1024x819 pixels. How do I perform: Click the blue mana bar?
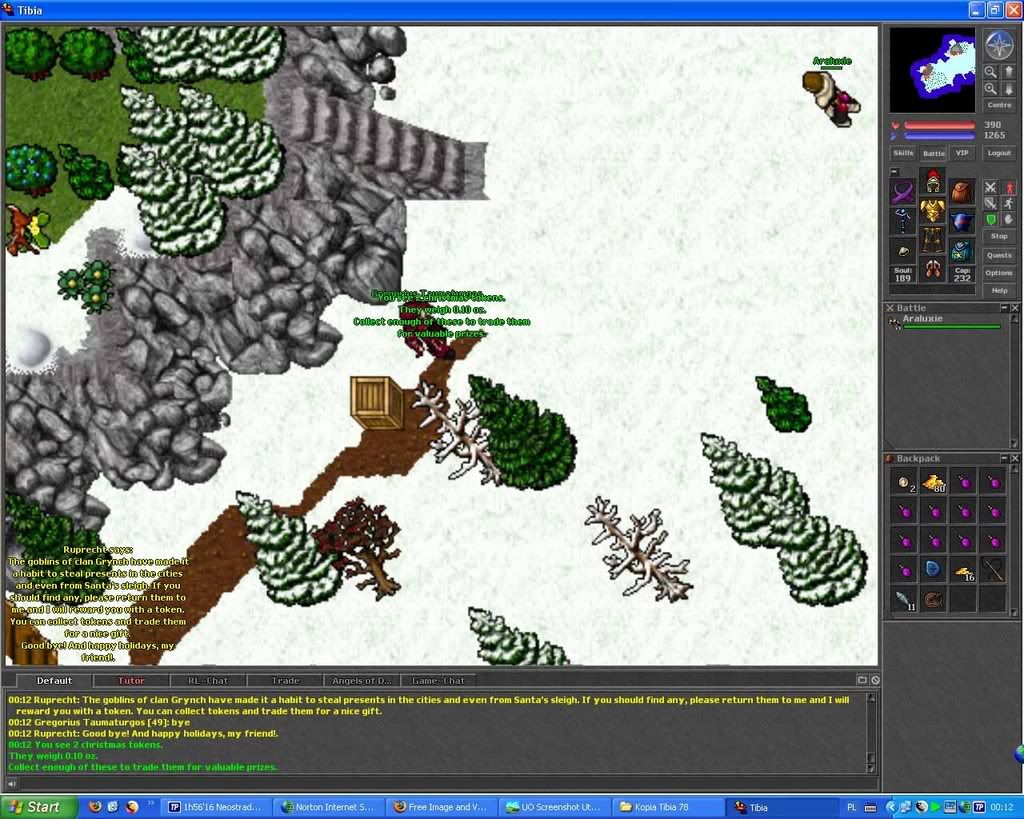point(939,135)
